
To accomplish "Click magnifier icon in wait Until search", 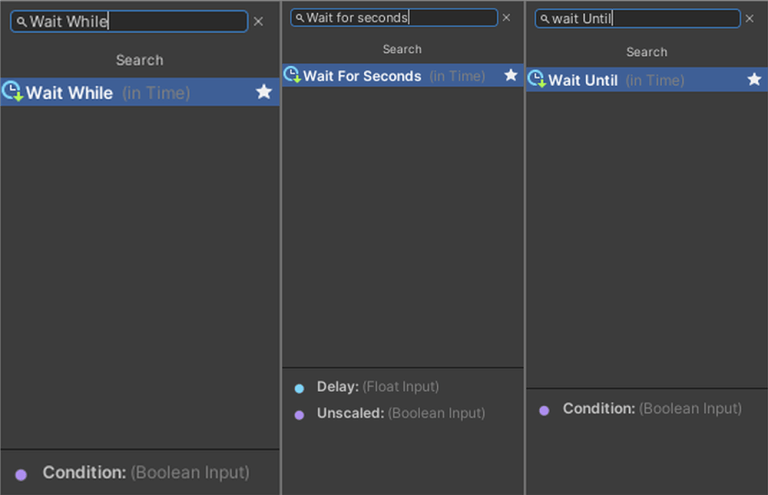I will pyautogui.click(x=544, y=19).
